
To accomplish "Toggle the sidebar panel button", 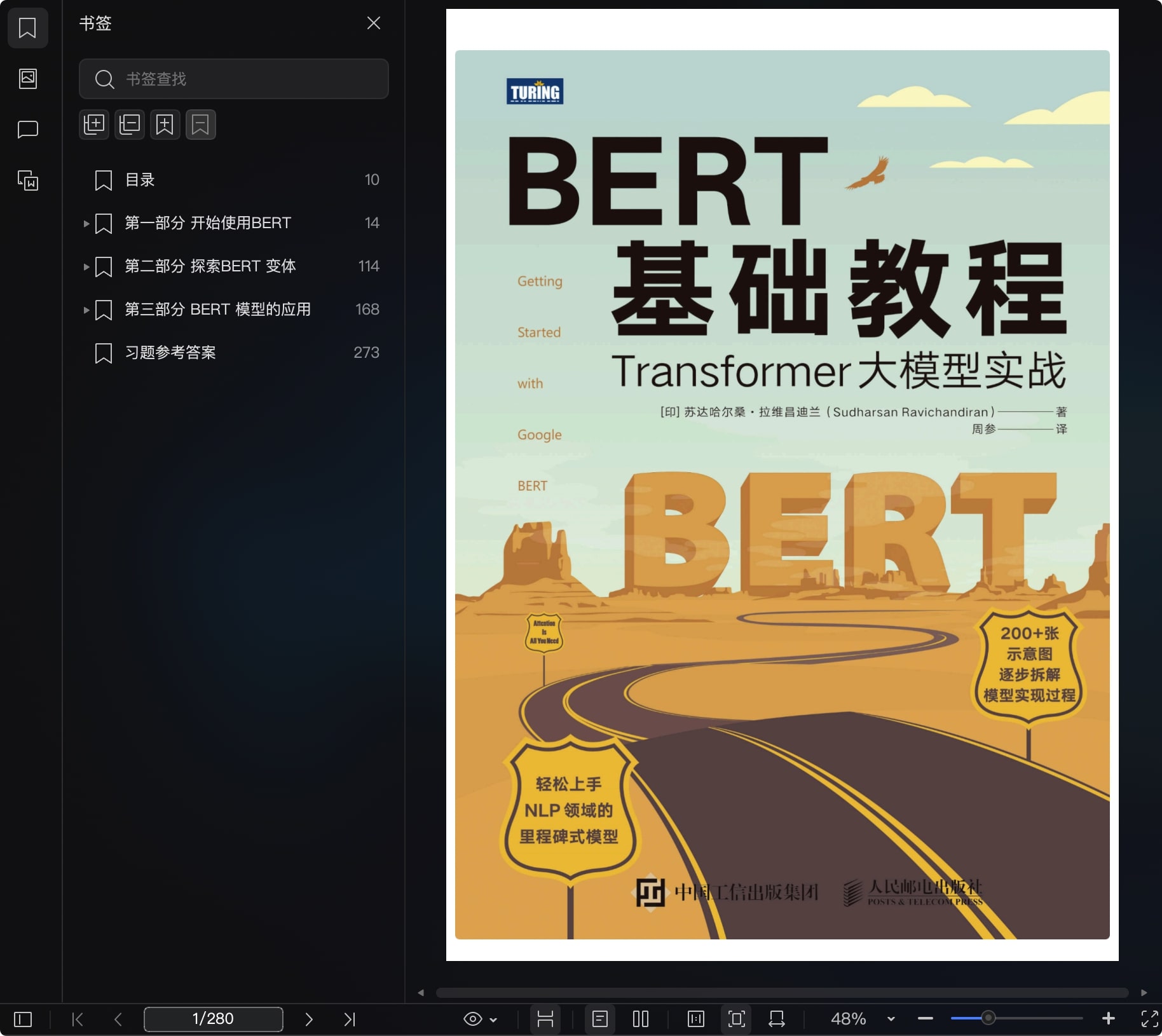I will tap(23, 1019).
